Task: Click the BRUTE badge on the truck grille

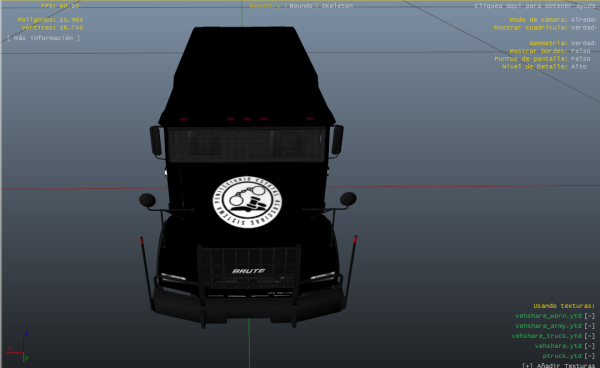Action: 249,271
